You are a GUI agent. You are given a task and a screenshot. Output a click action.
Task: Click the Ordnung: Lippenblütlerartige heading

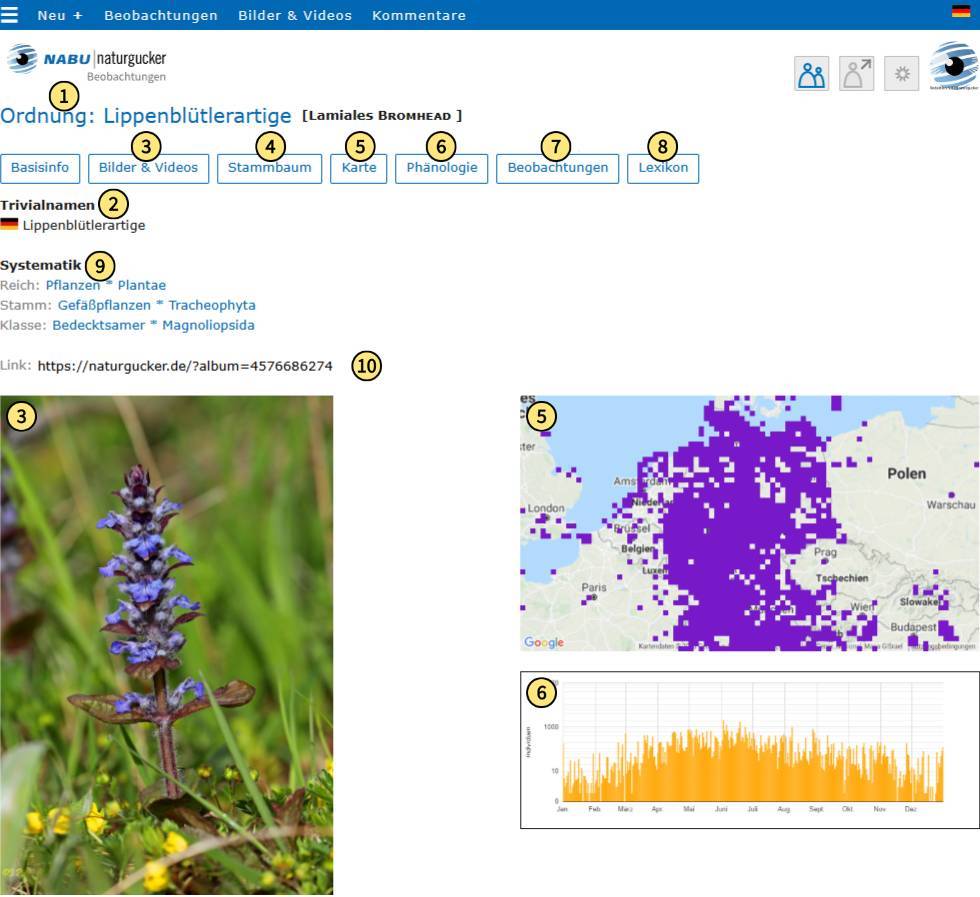[146, 116]
